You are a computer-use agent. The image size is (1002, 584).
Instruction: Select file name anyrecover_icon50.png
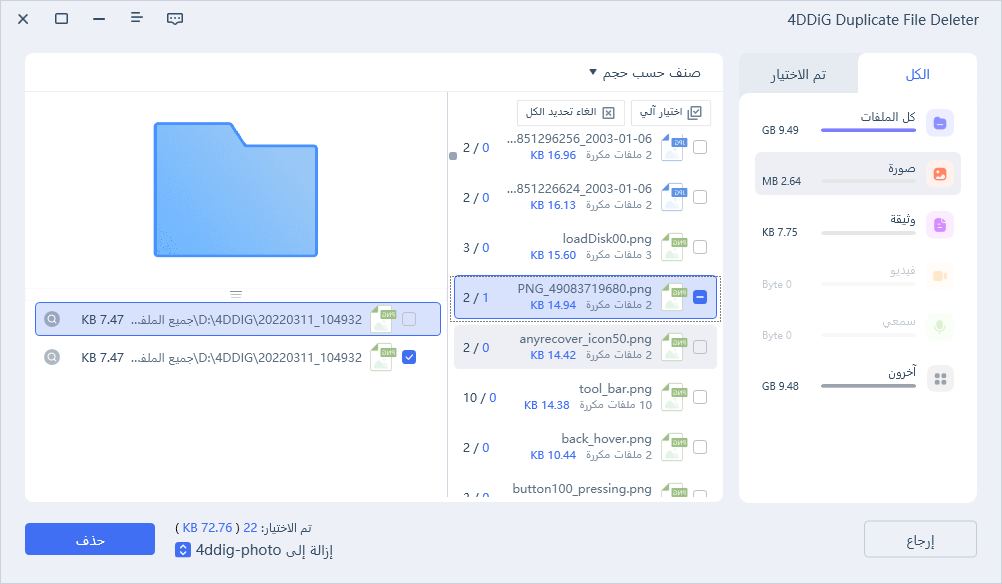[585, 339]
